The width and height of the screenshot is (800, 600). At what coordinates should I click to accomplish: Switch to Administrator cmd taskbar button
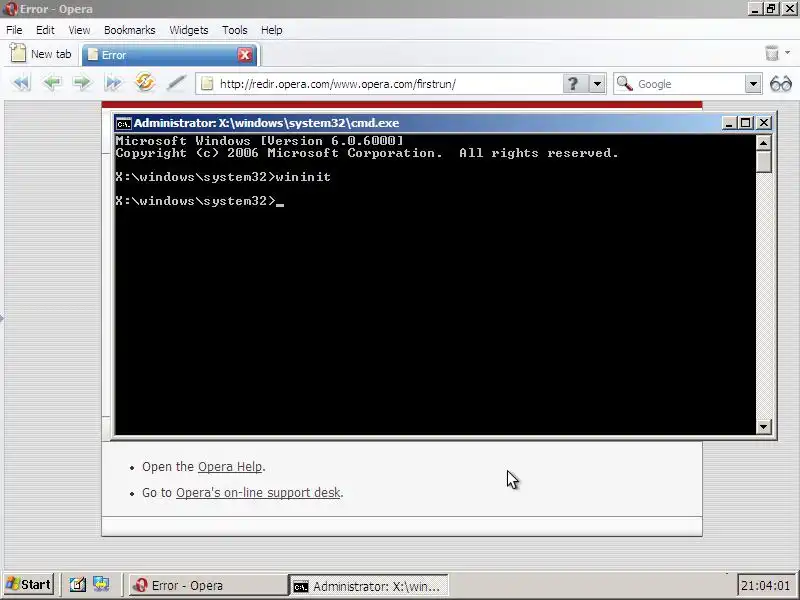coord(369,586)
